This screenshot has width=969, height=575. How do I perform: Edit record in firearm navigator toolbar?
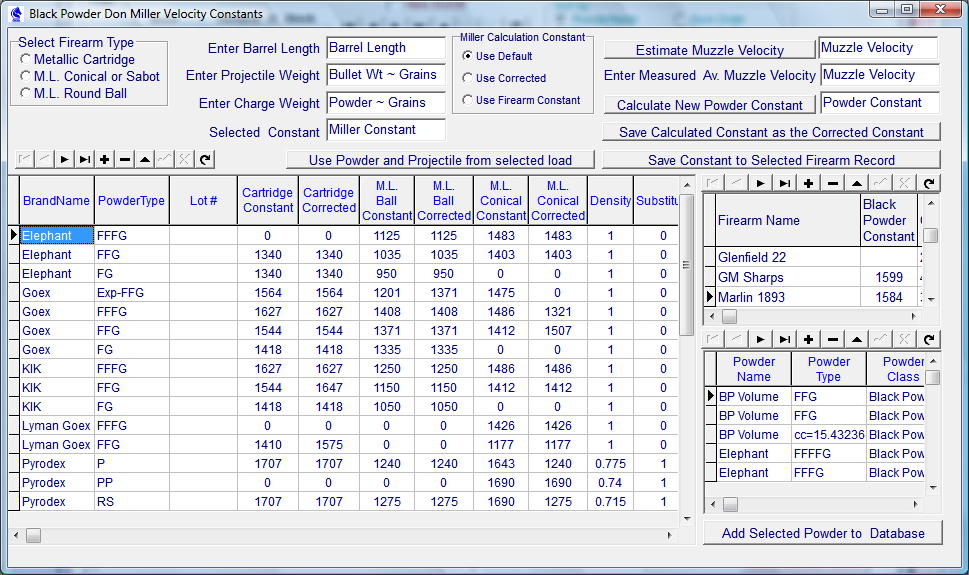[857, 183]
